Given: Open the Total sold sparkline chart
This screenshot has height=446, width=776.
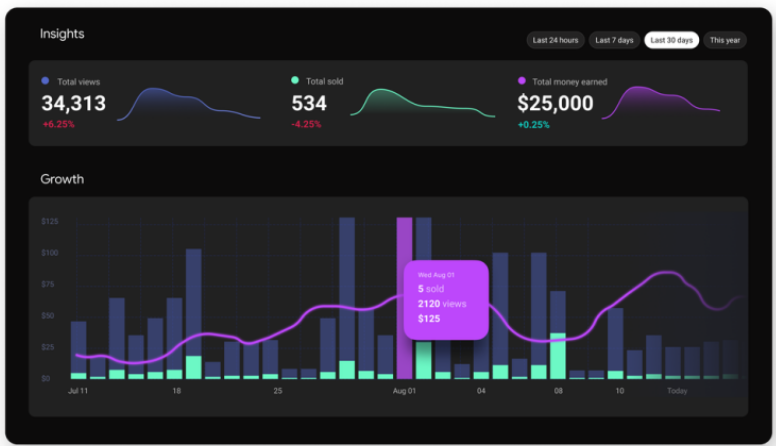Looking at the screenshot, I should (423, 103).
